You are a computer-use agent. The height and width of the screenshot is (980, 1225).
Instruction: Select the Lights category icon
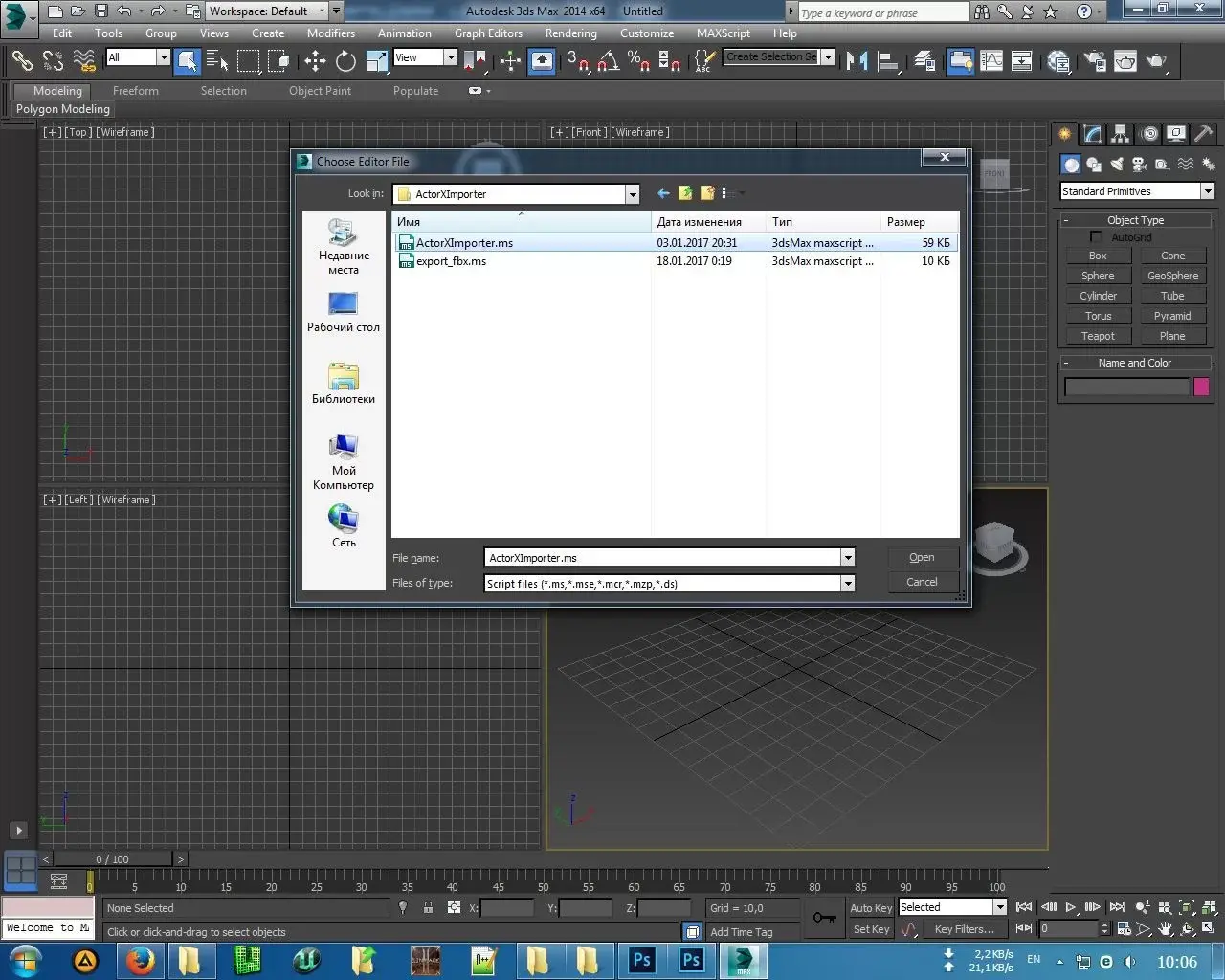click(x=1117, y=165)
